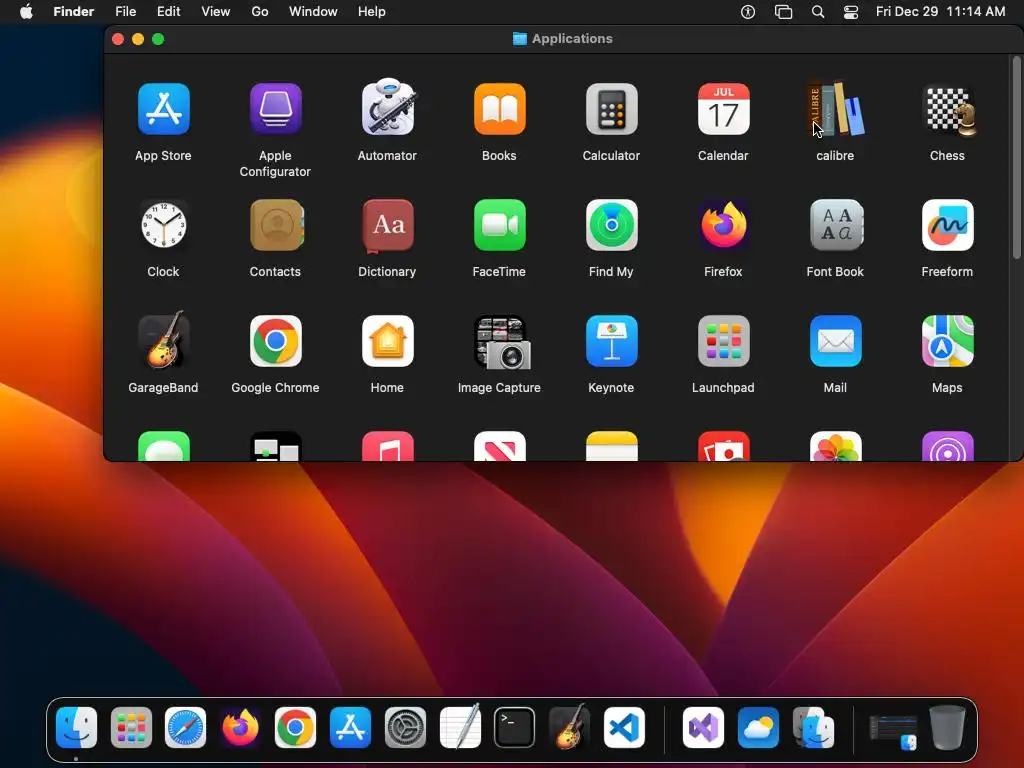Screen dimensions: 1024x768
Task: Click Google Chrome in the Applications window
Action: (x=276, y=341)
